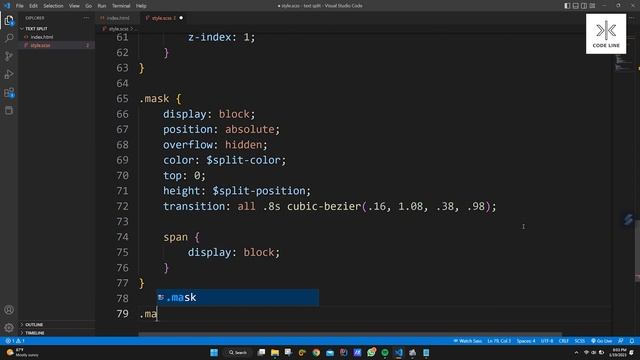Open the Help menu
640x360 pixels.
click(141, 6)
